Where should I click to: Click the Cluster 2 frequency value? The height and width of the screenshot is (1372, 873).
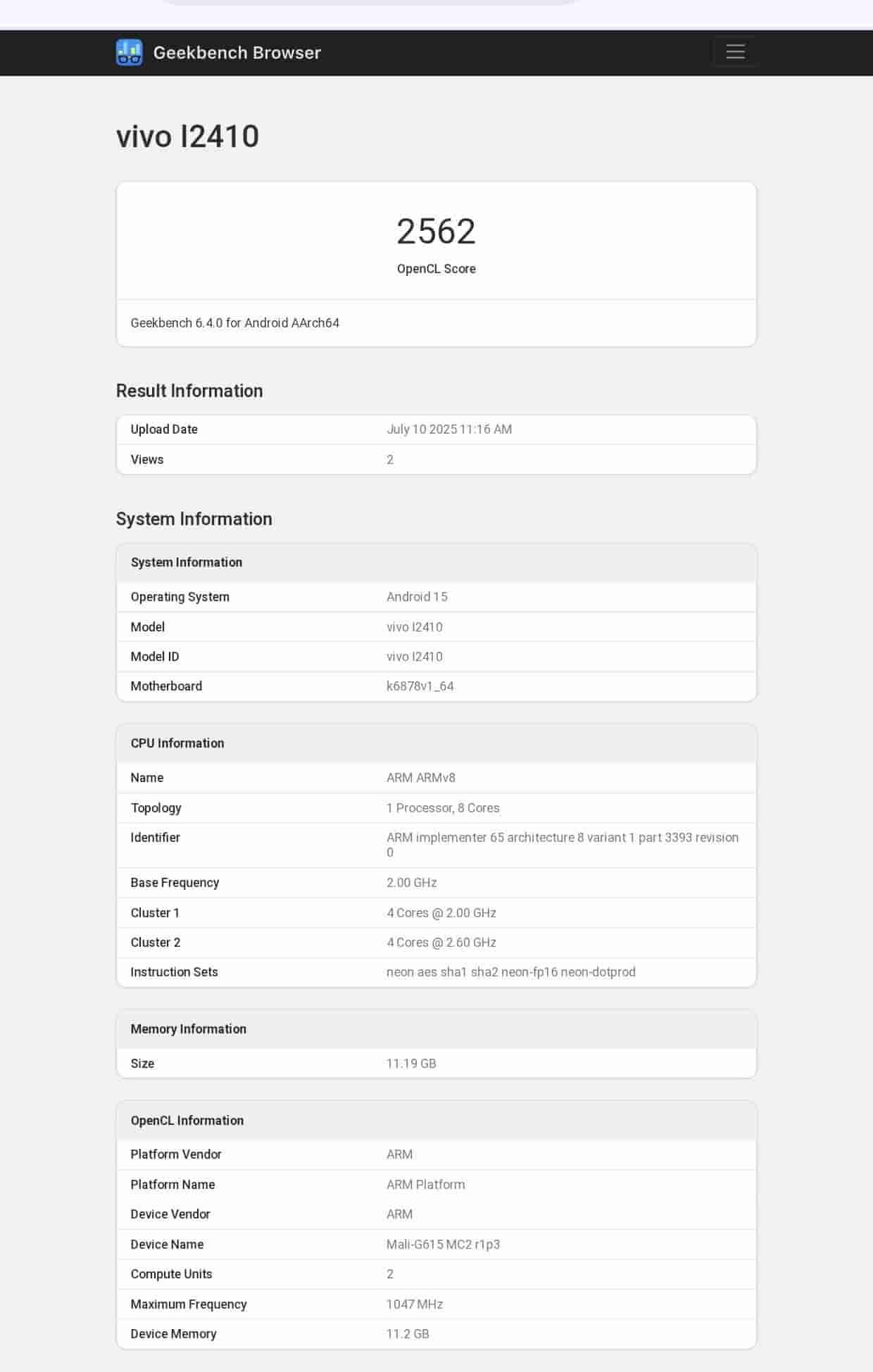tap(441, 943)
